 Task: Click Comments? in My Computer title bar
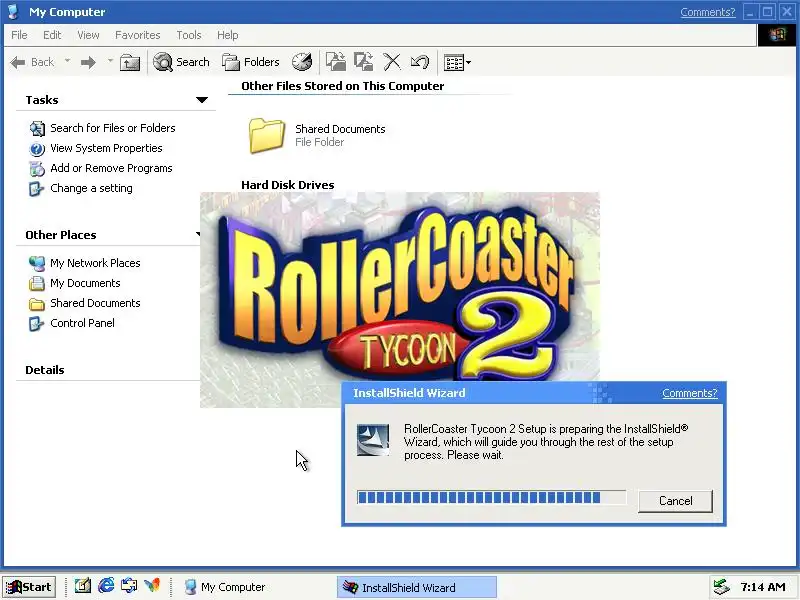(x=708, y=12)
